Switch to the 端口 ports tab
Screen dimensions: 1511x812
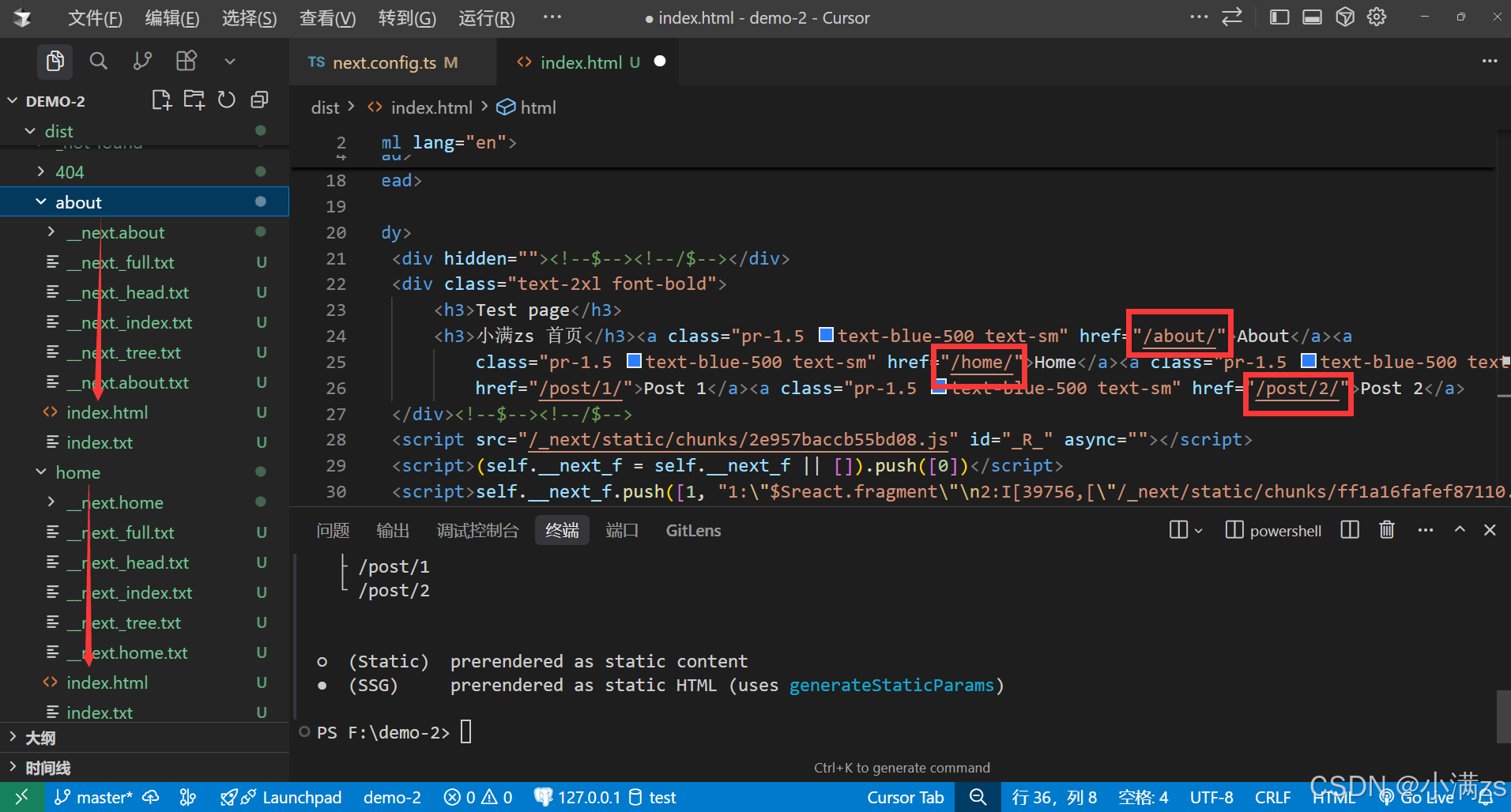tap(622, 530)
